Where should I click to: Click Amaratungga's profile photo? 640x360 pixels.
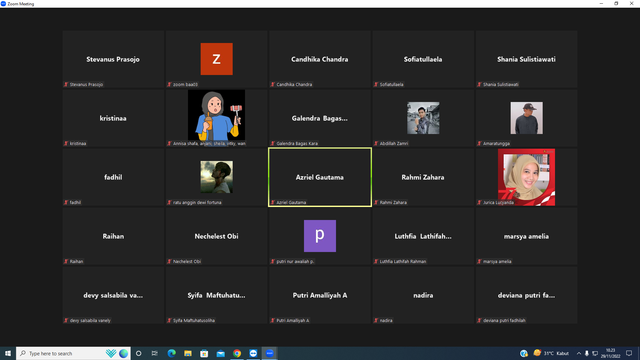526,118
